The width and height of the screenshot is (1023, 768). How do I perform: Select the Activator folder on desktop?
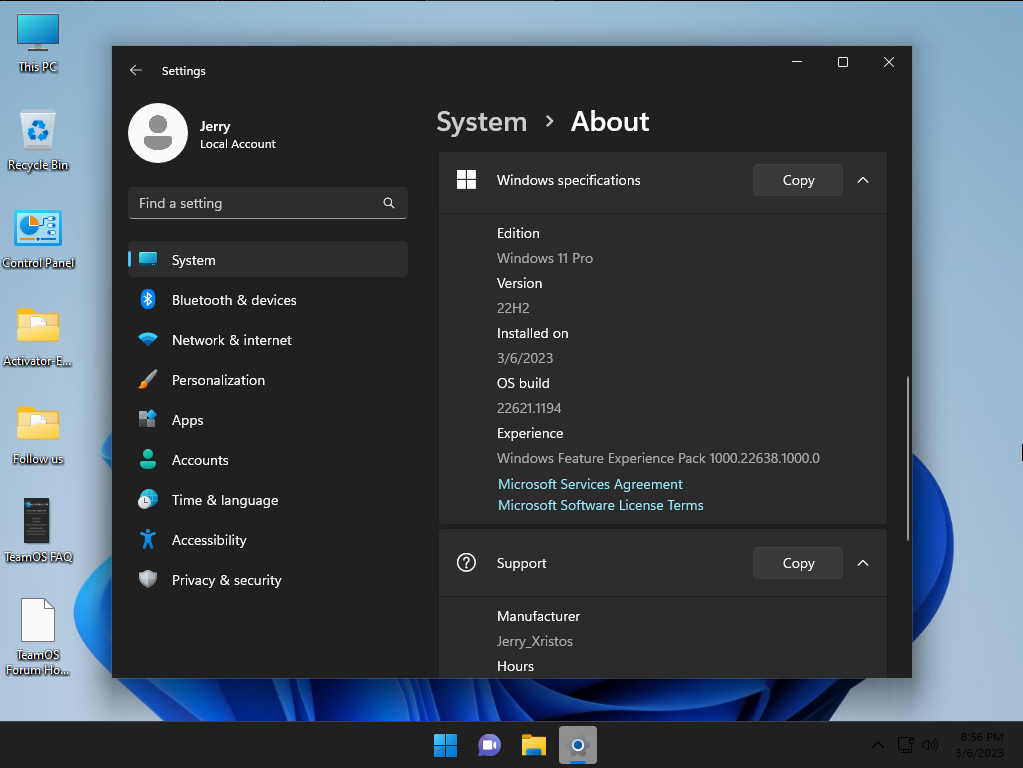coord(38,337)
